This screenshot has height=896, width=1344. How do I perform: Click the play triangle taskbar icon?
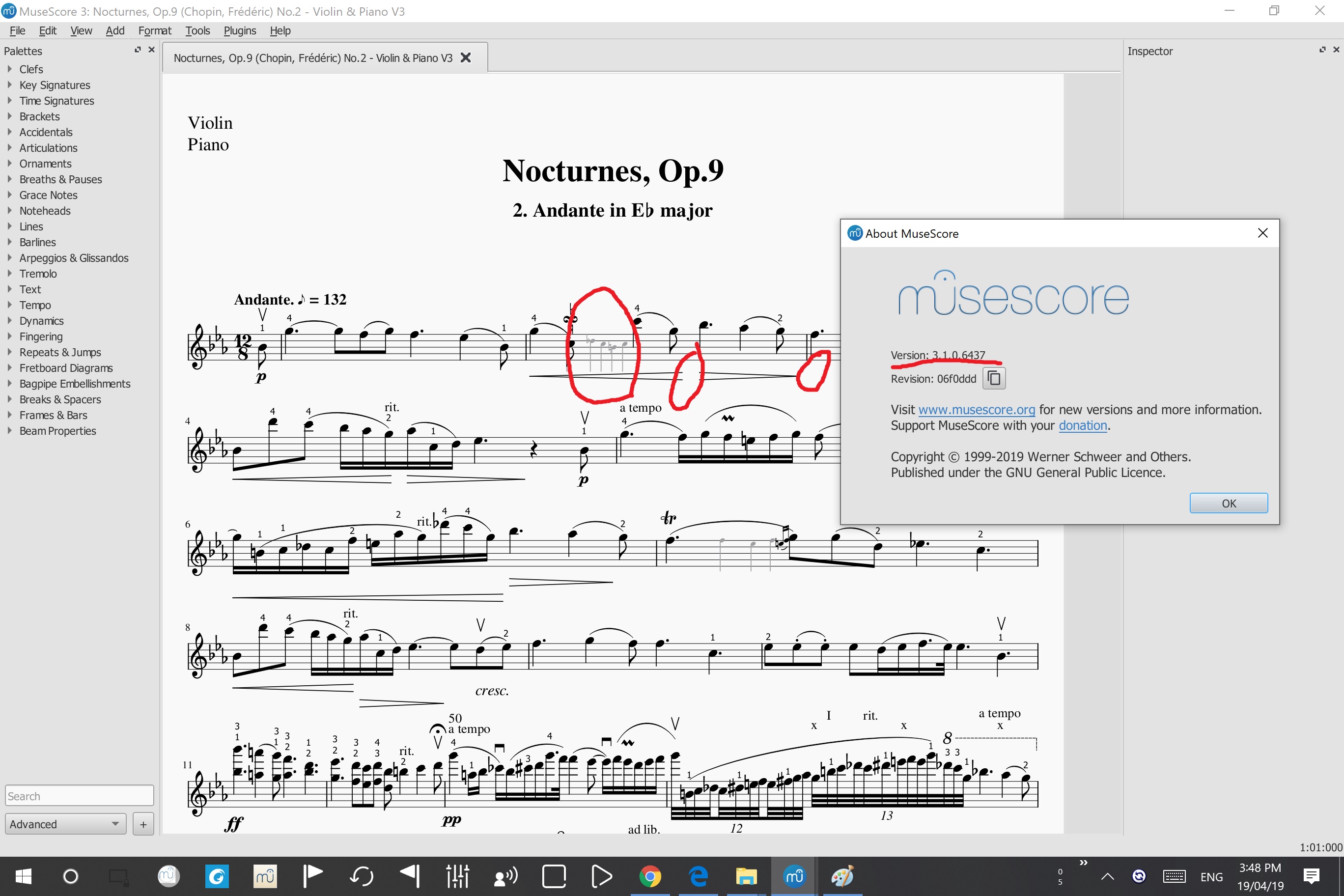pyautogui.click(x=602, y=876)
